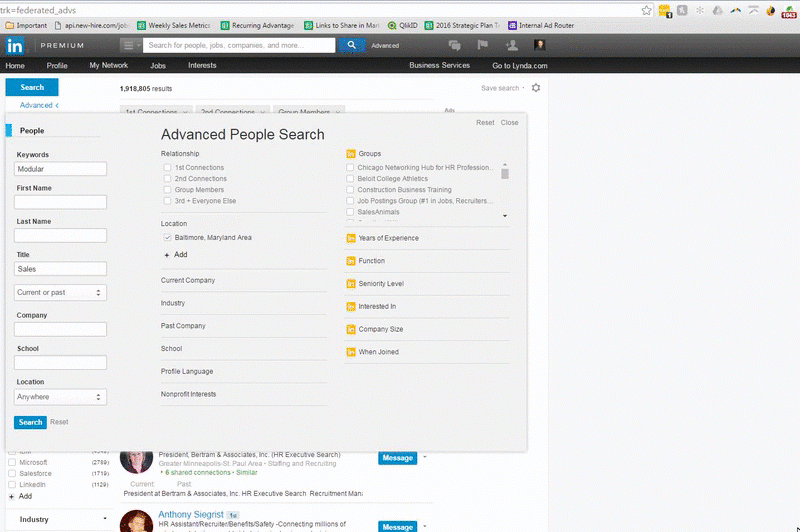Open the Location Anywhere dropdown

(60, 397)
